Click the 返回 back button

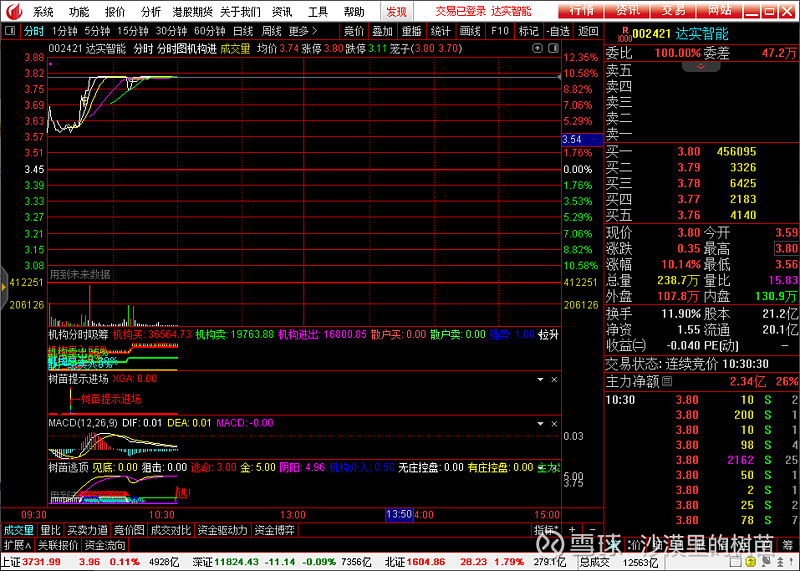pos(588,31)
